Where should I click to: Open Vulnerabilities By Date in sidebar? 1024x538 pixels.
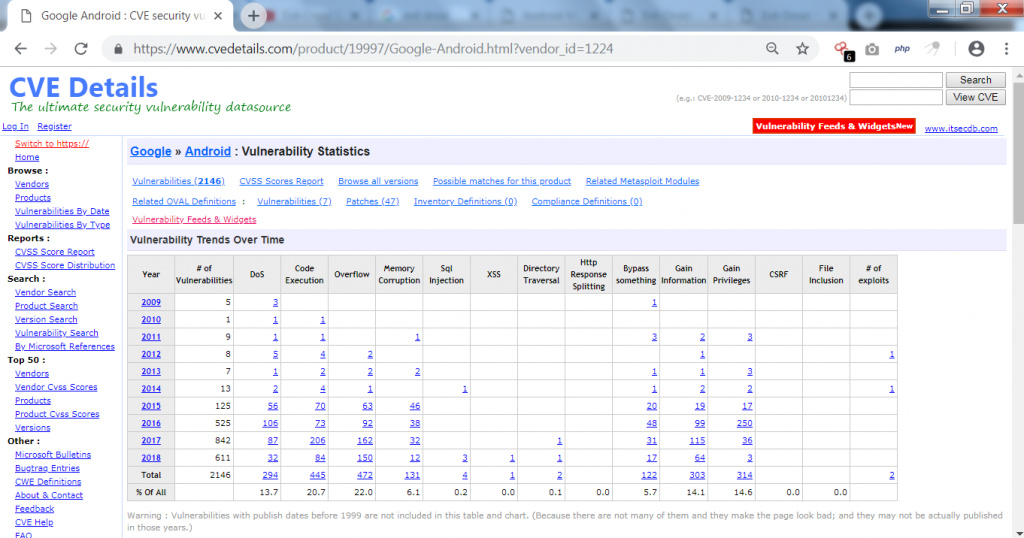click(62, 211)
